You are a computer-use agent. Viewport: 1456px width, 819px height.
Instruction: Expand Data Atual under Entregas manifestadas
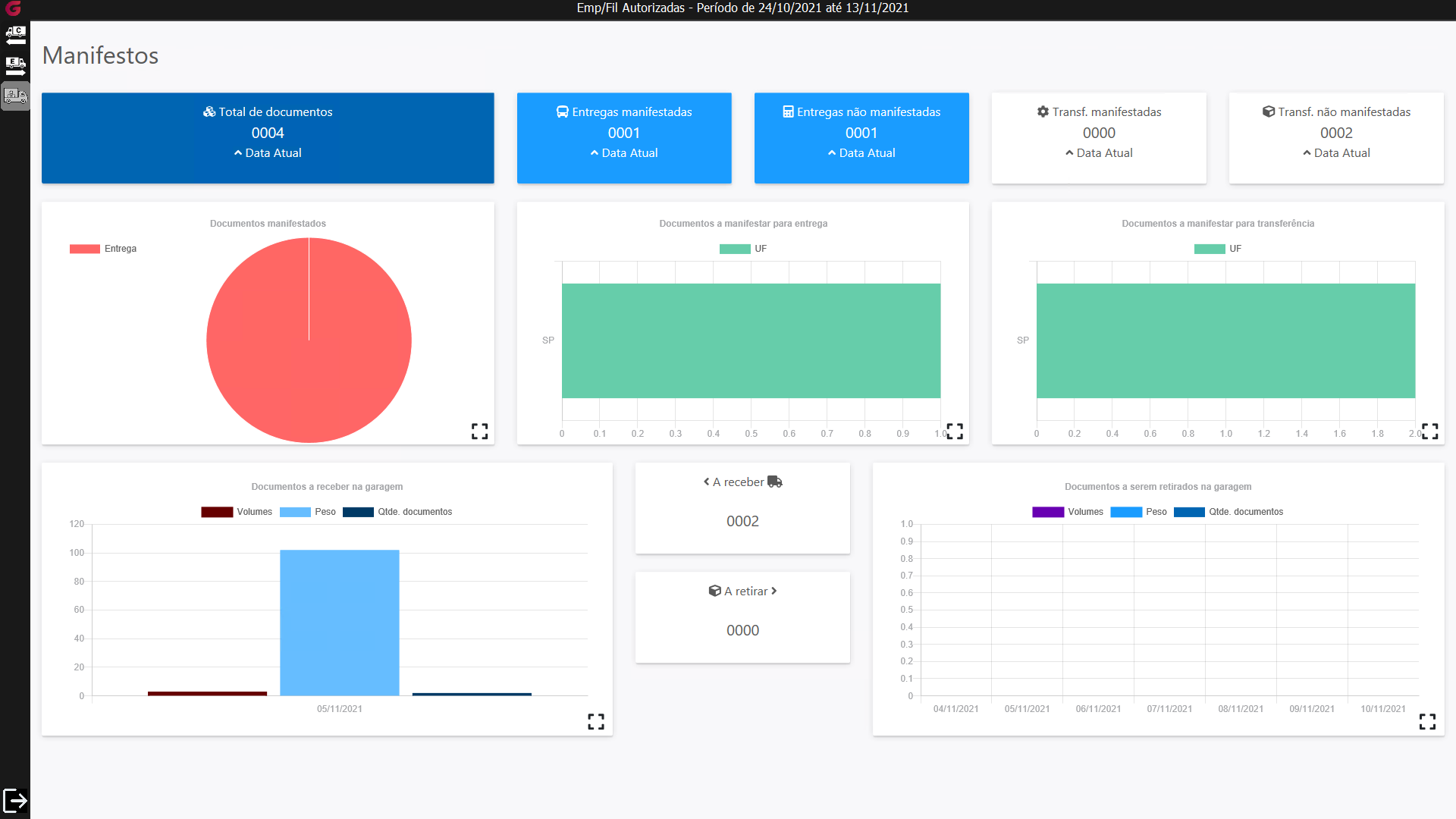624,153
